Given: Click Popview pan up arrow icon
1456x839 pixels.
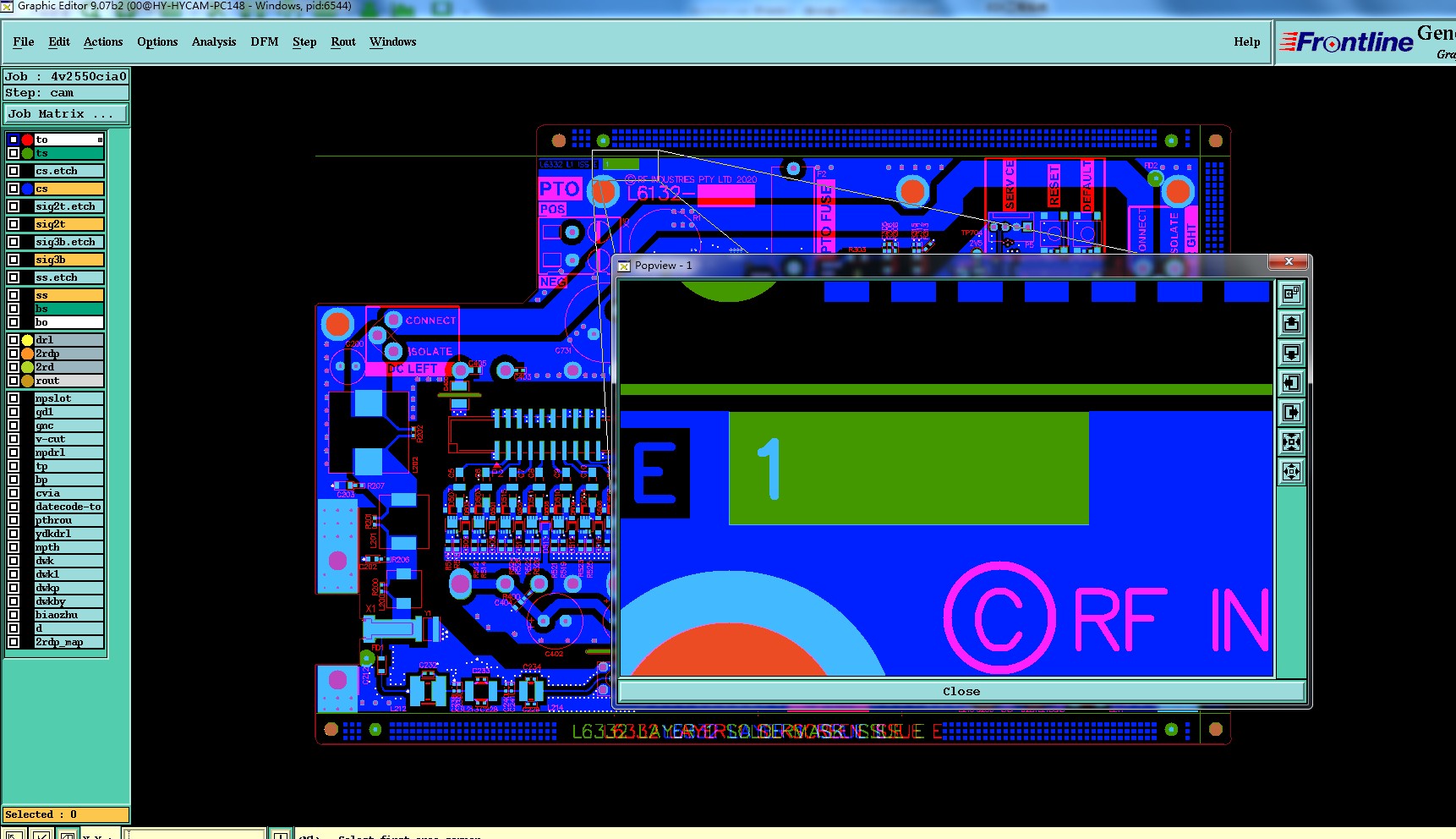Looking at the screenshot, I should click(x=1291, y=323).
